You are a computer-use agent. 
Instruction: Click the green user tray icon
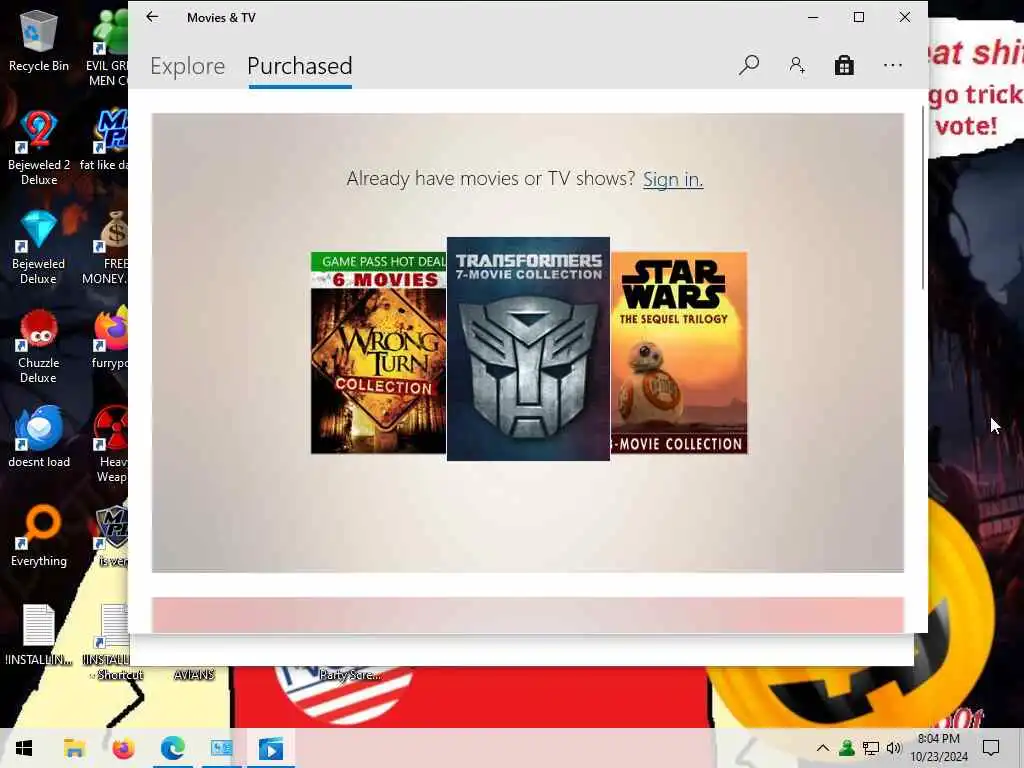pyautogui.click(x=846, y=748)
